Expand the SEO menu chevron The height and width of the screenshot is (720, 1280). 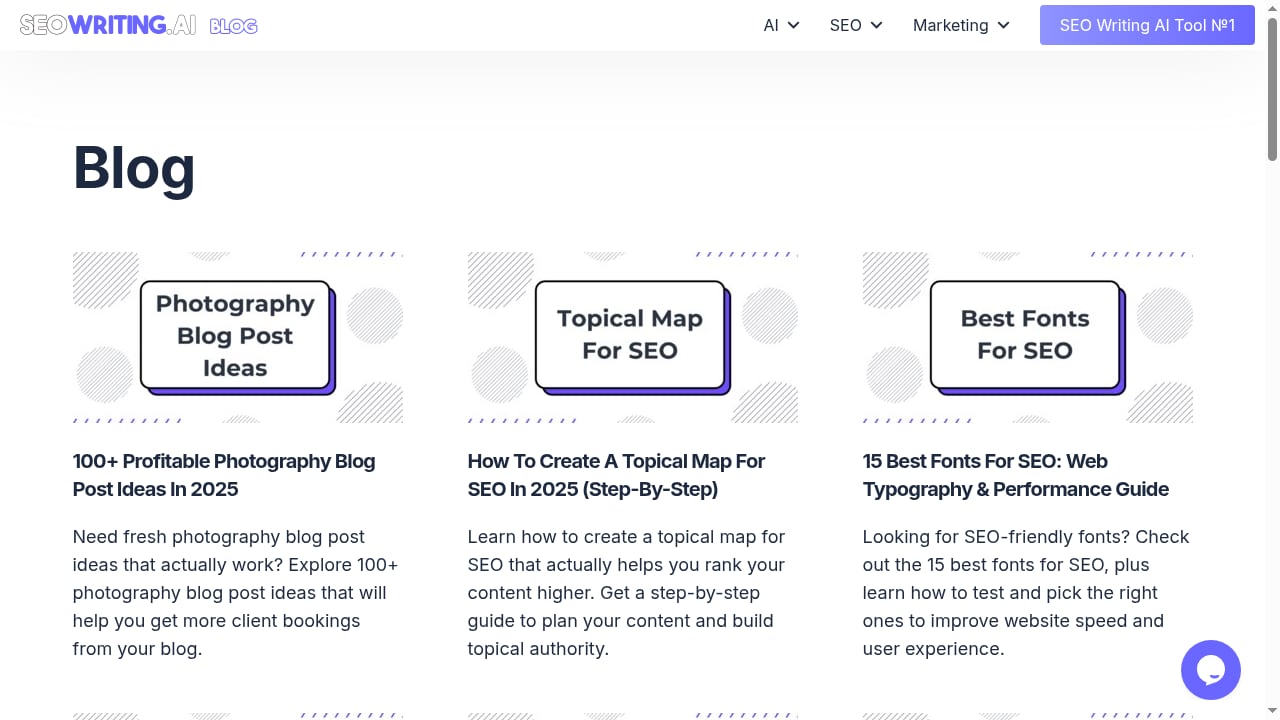click(x=877, y=25)
